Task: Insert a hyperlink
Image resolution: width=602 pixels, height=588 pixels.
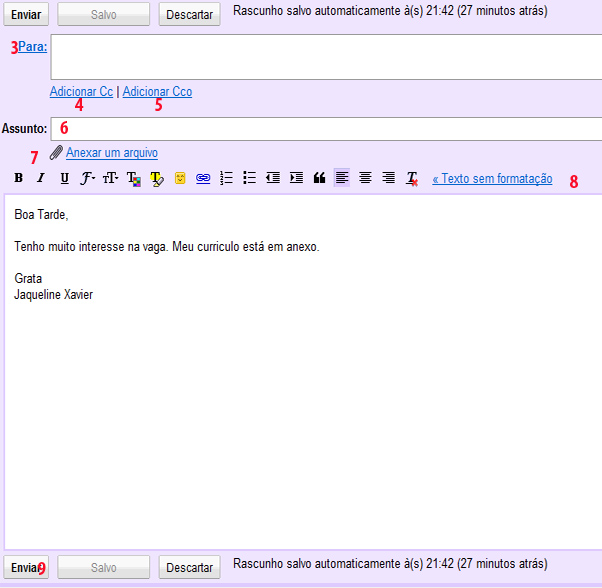Action: (203, 178)
